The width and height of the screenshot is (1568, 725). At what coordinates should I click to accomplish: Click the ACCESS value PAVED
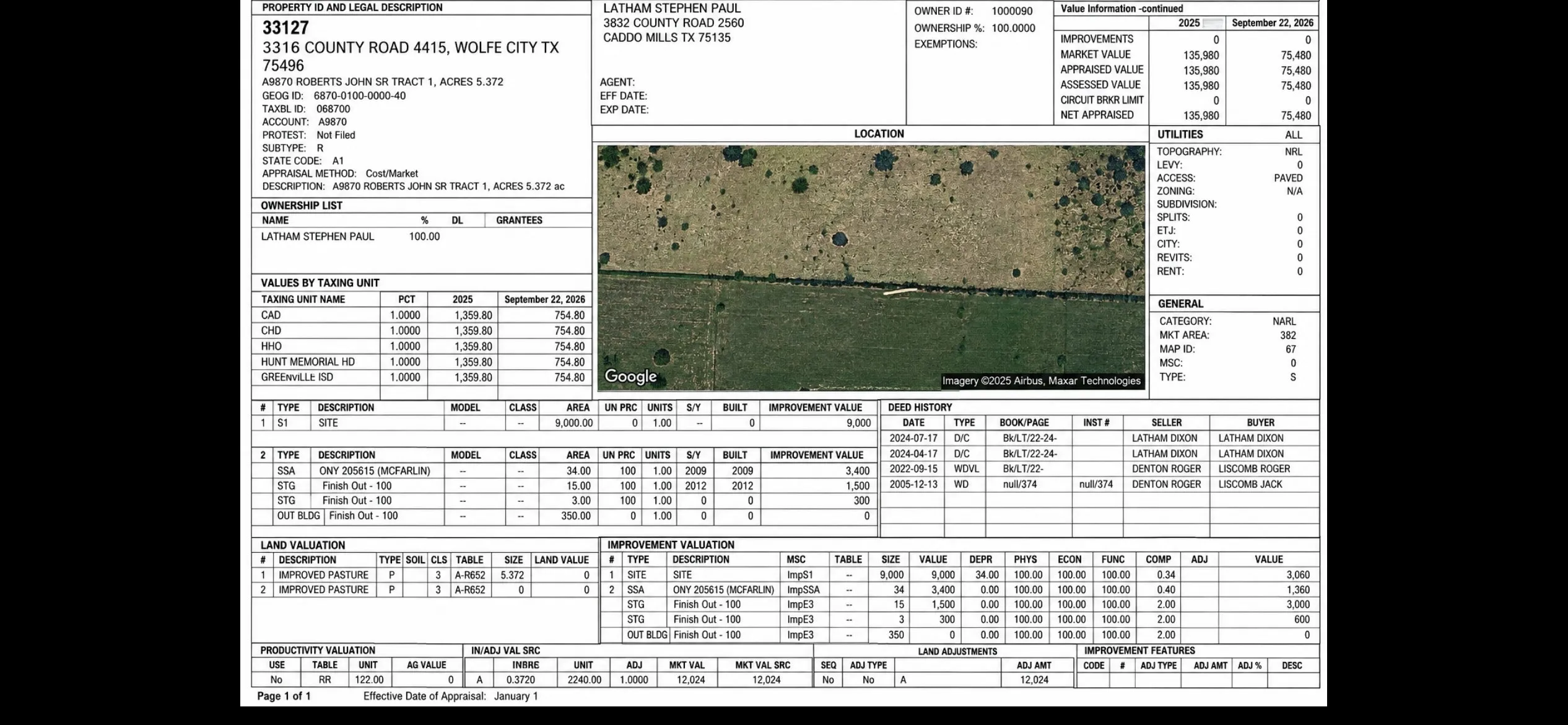pos(1288,178)
